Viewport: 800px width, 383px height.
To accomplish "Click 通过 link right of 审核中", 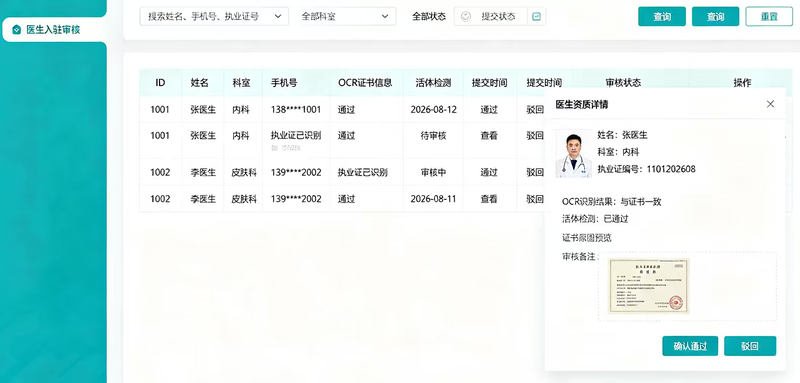I will coord(489,172).
